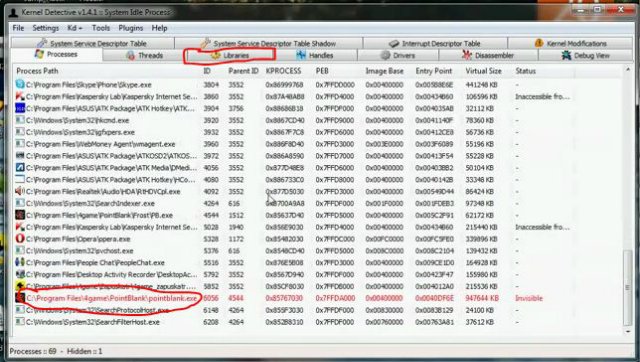Open the Plugins menu

point(131,28)
